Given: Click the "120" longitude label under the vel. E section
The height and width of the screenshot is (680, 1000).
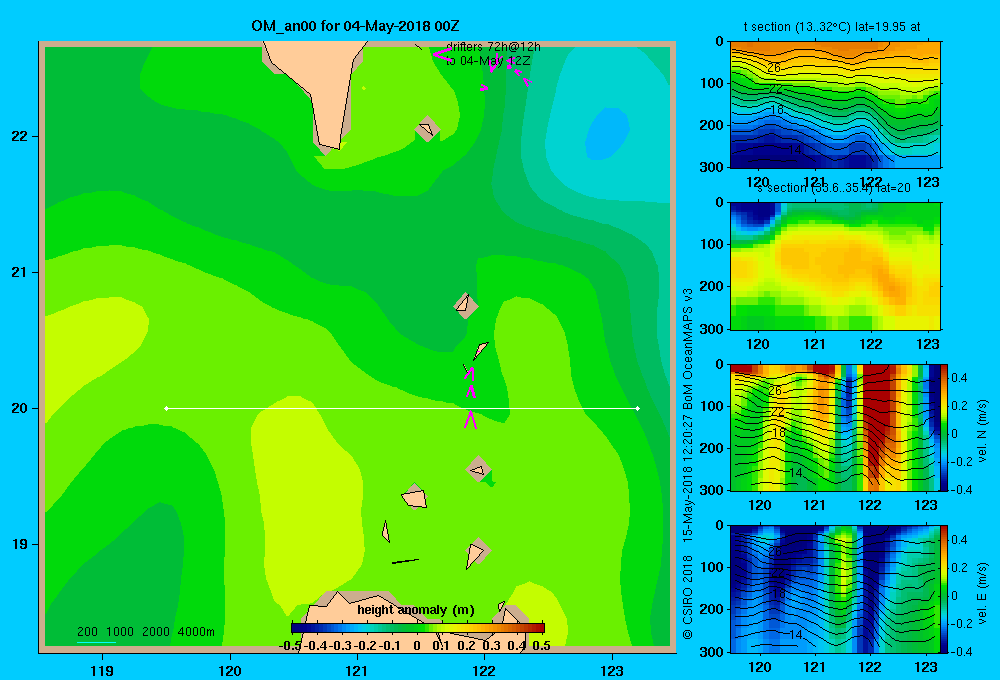Looking at the screenshot, I should [759, 667].
